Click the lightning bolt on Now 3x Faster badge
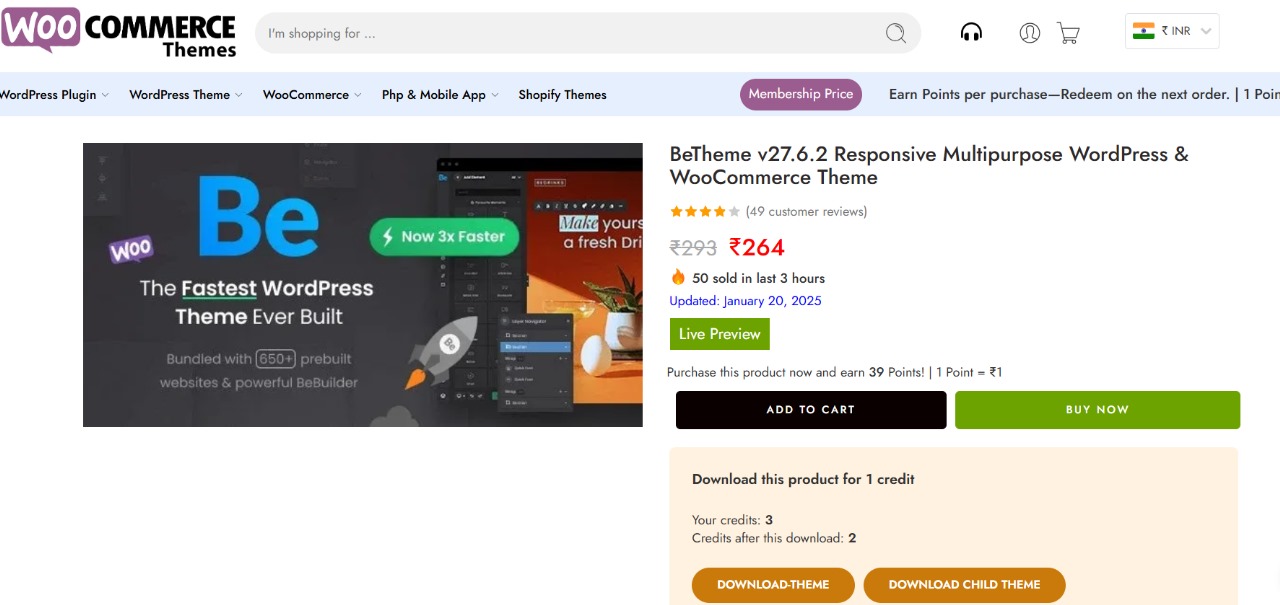The image size is (1280, 605). click(390, 237)
